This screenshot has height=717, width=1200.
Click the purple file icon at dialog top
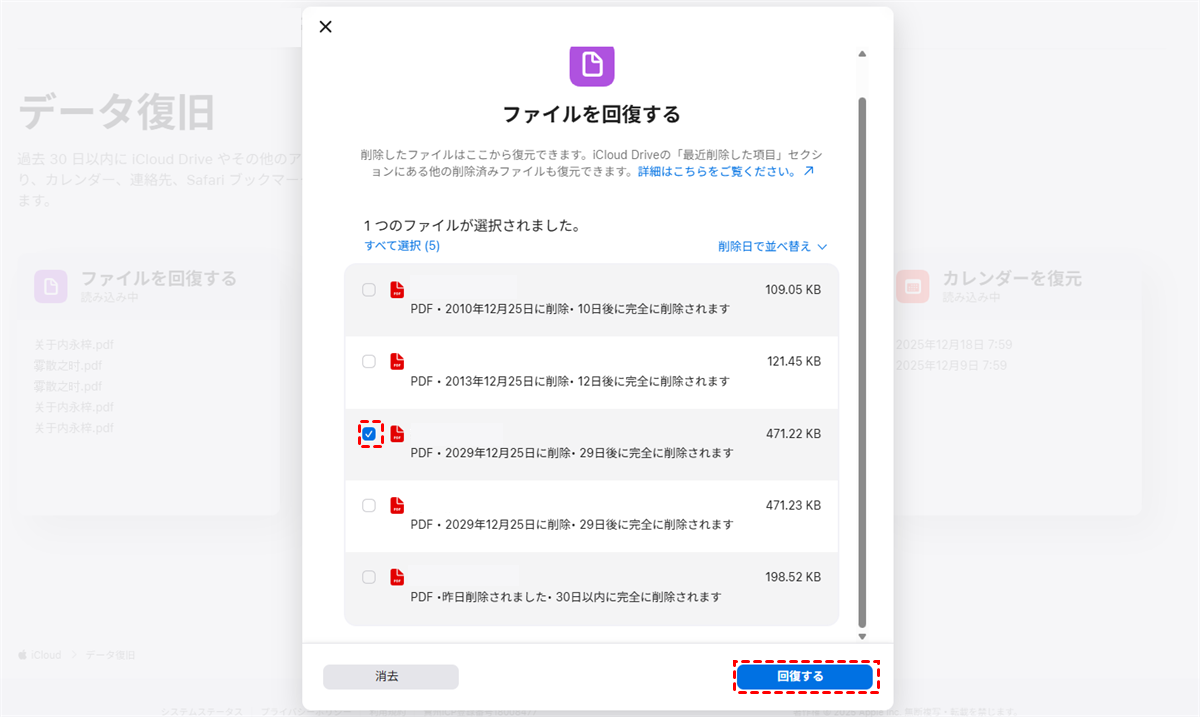click(592, 66)
